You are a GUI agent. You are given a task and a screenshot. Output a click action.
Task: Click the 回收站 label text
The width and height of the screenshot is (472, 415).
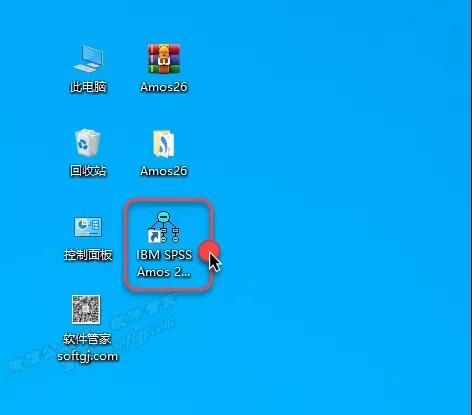pos(88,171)
